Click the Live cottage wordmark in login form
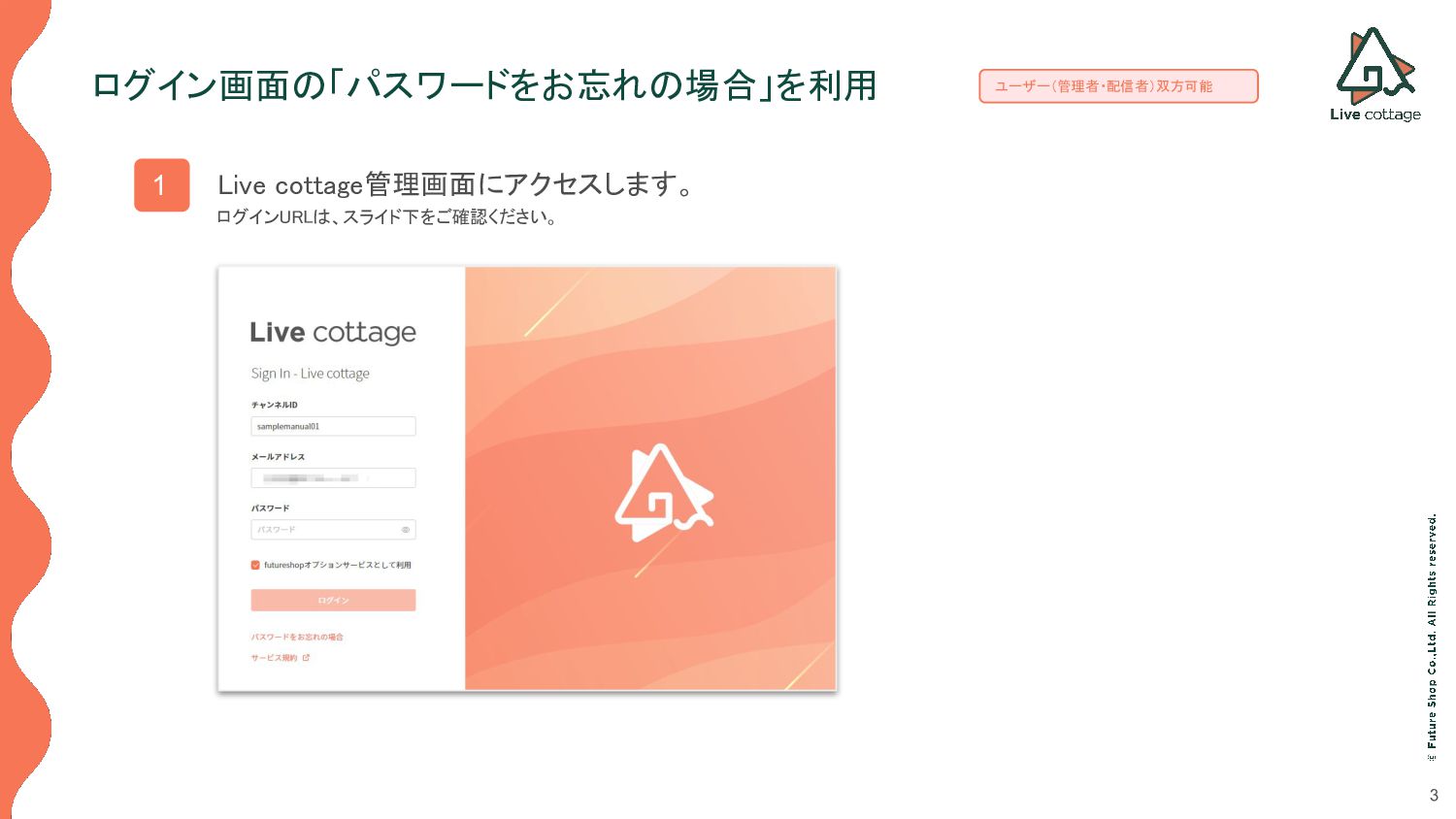 (x=333, y=333)
